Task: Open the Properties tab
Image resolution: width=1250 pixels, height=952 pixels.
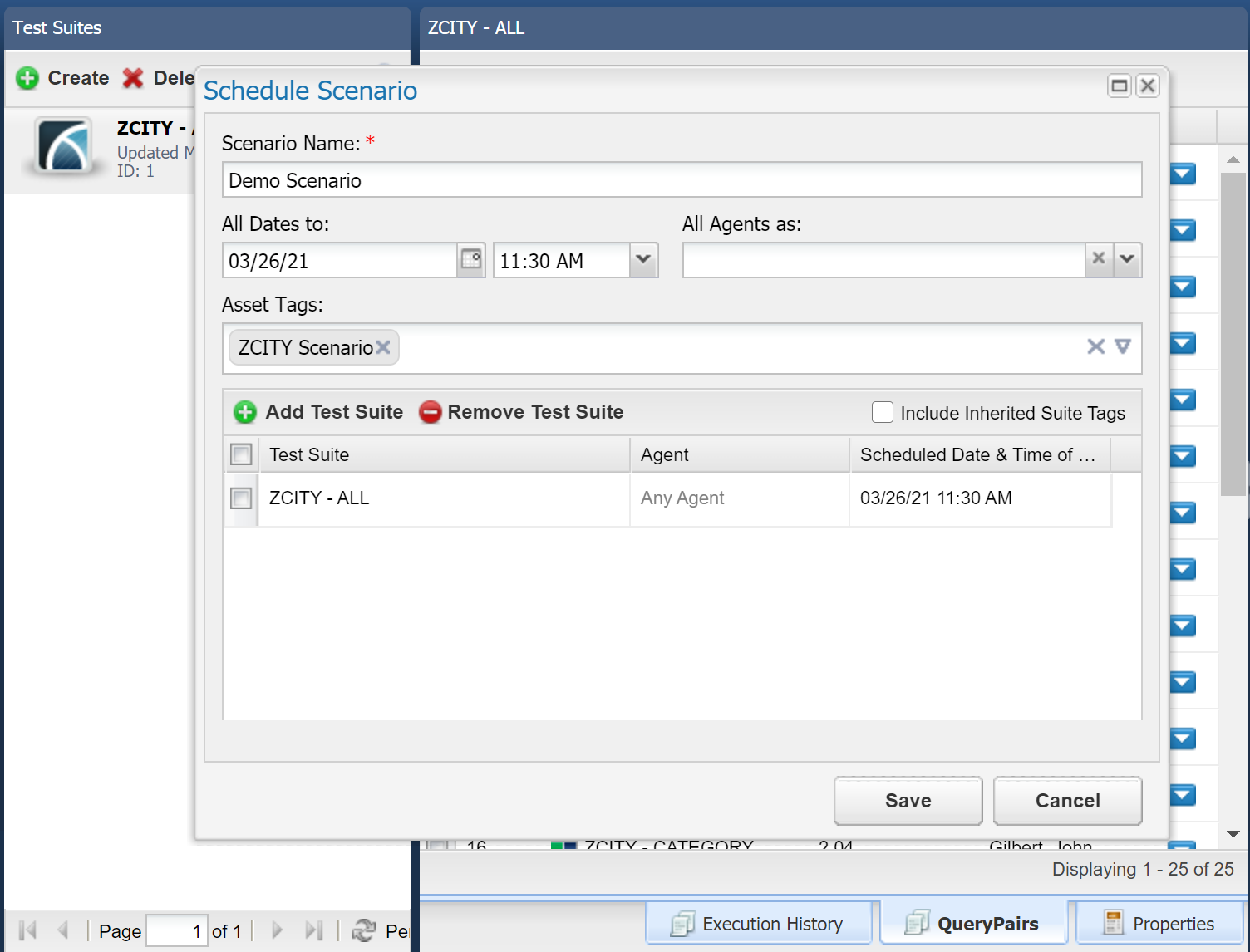Action: [1159, 924]
